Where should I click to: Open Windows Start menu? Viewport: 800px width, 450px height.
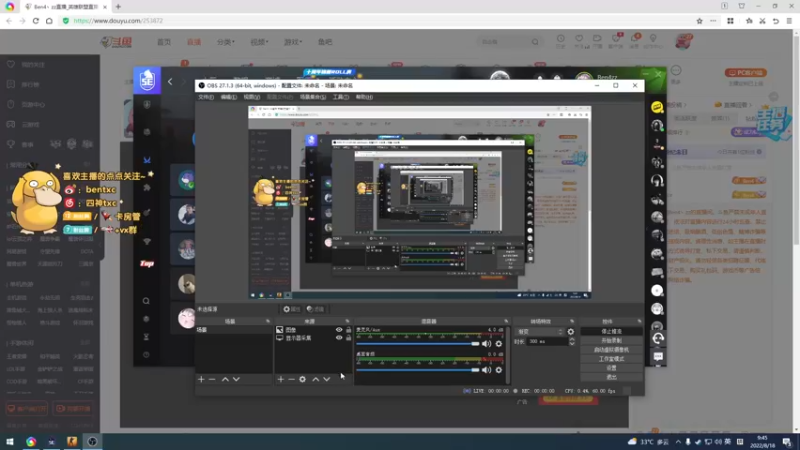[x=10, y=441]
